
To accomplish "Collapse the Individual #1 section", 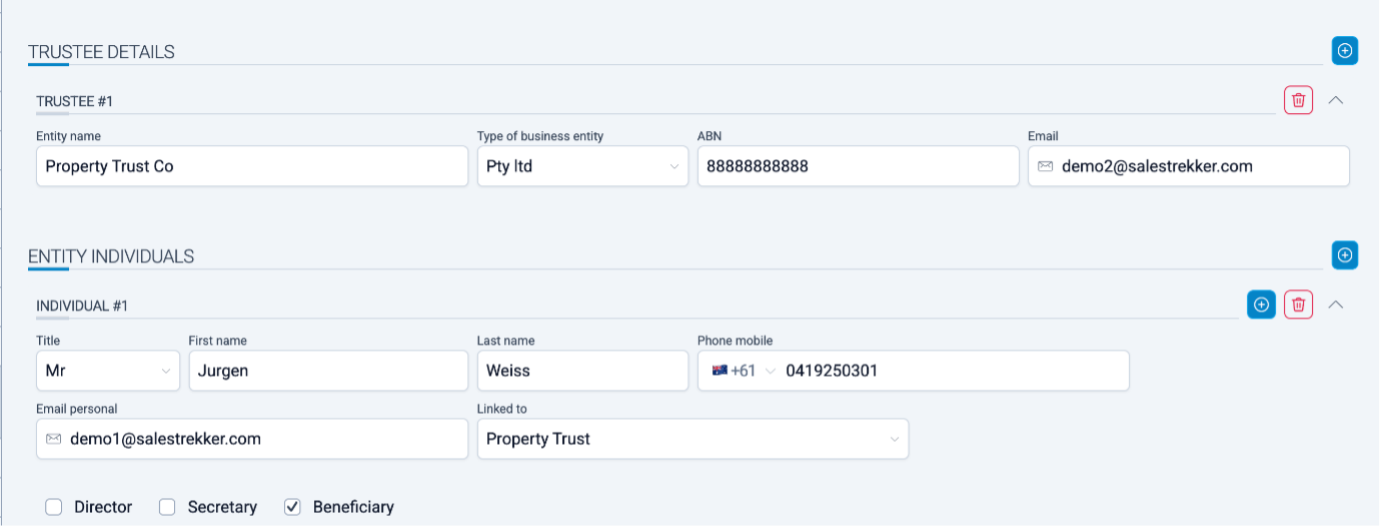I will pos(1335,305).
